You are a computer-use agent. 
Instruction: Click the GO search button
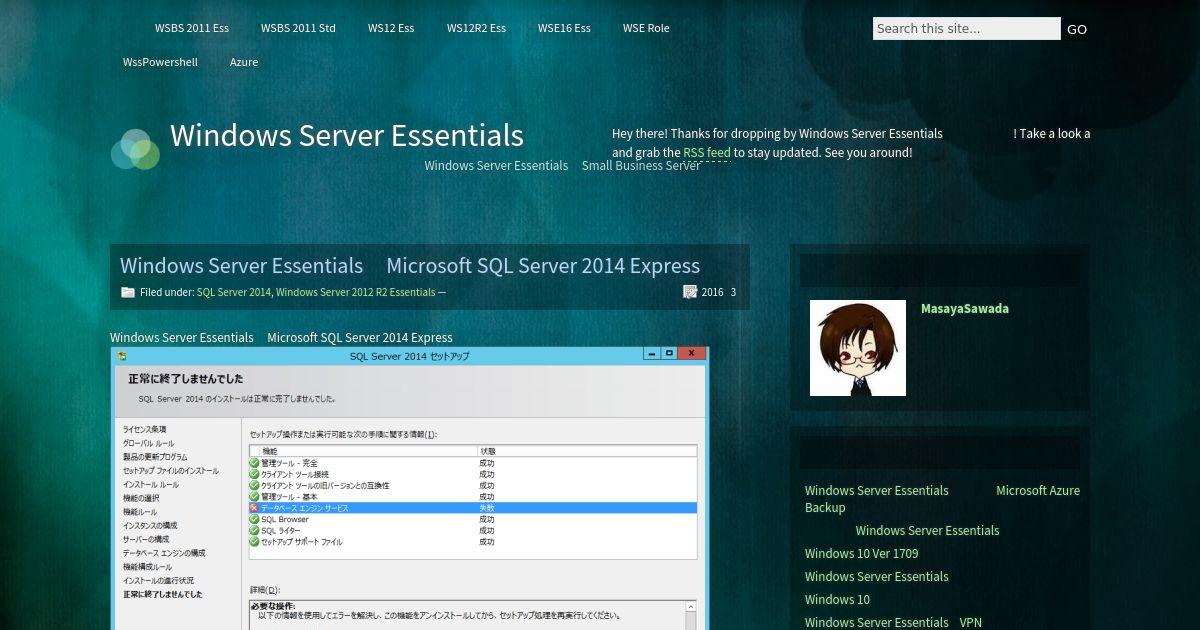[1077, 29]
